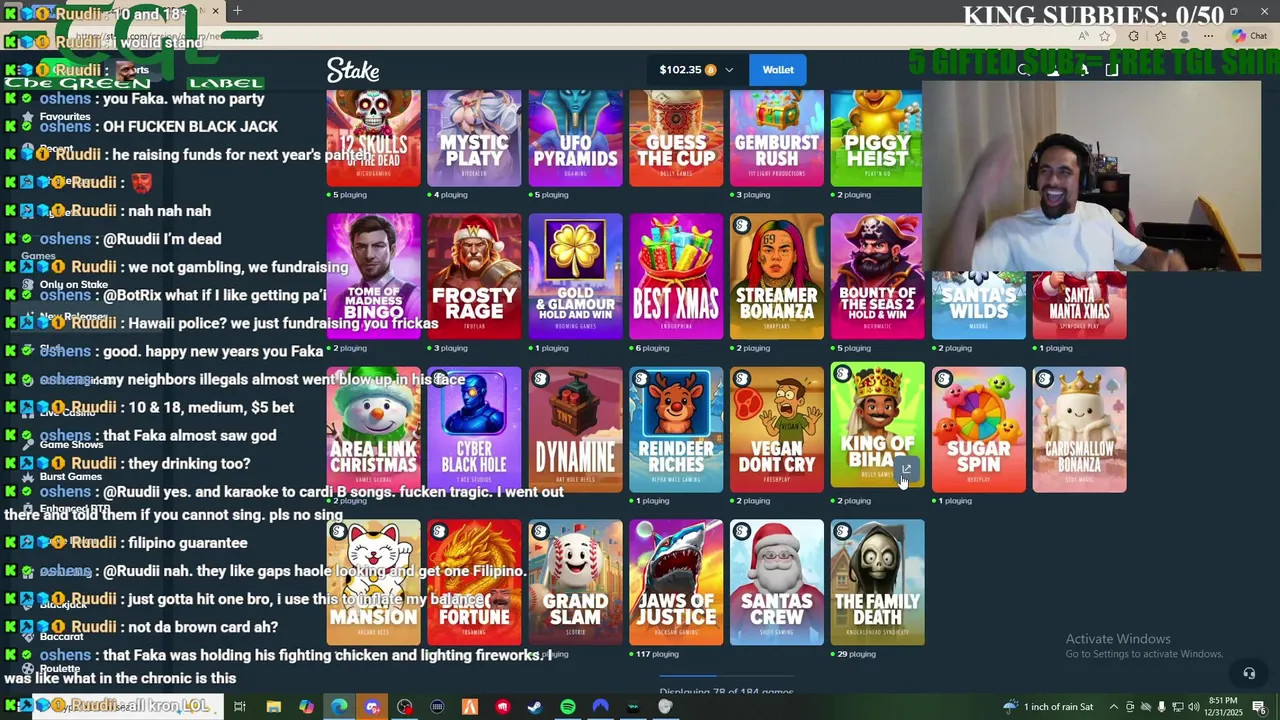Viewport: 1280px width, 720px height.
Task: Select the Guess the Cup game
Action: (676, 138)
